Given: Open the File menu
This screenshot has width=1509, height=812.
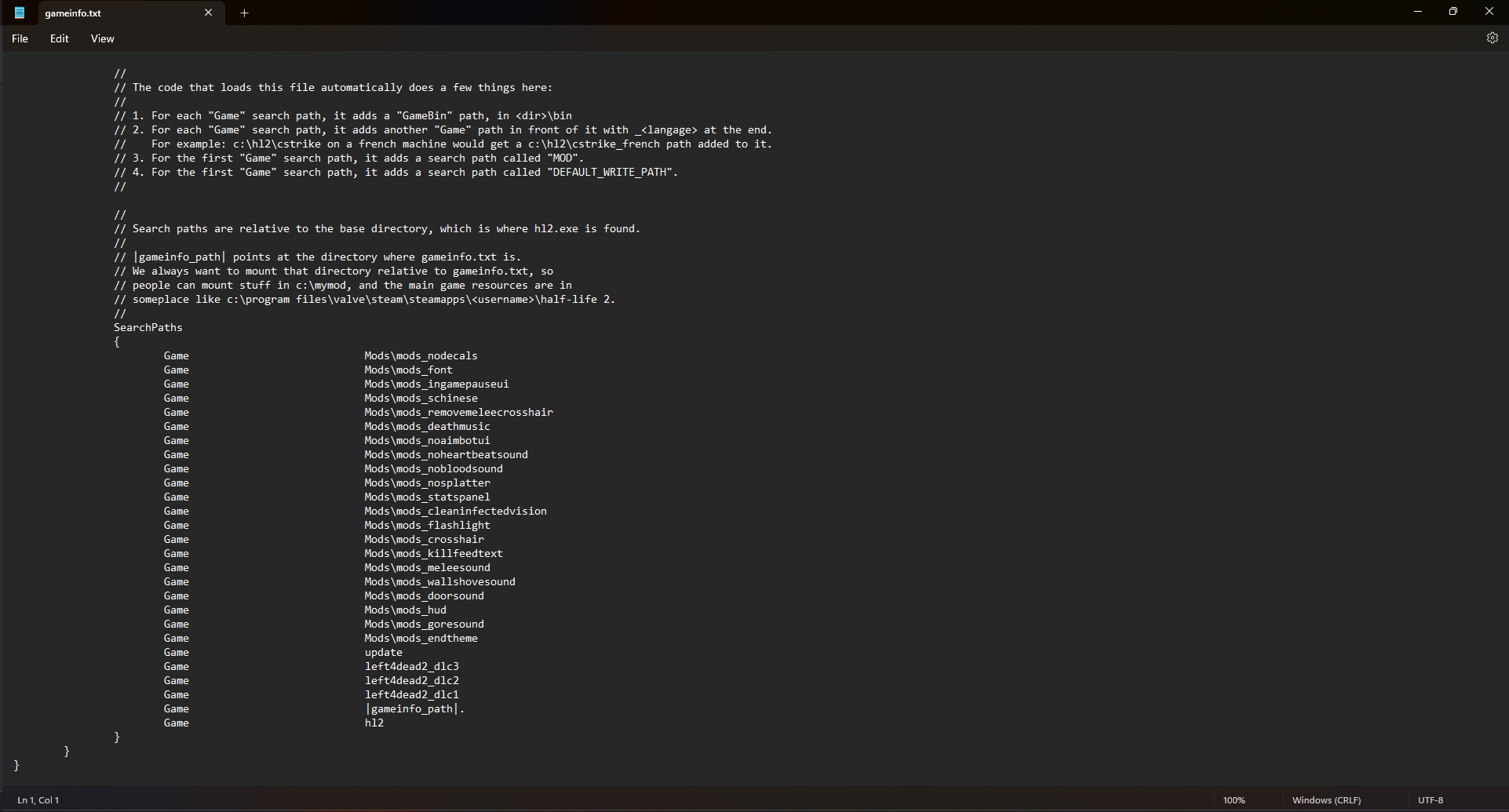Looking at the screenshot, I should 20,38.
